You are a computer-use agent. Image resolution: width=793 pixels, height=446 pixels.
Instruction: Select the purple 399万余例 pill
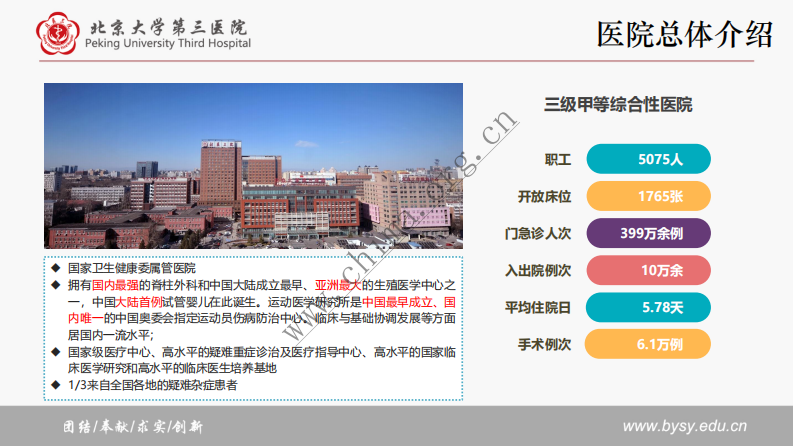647,233
